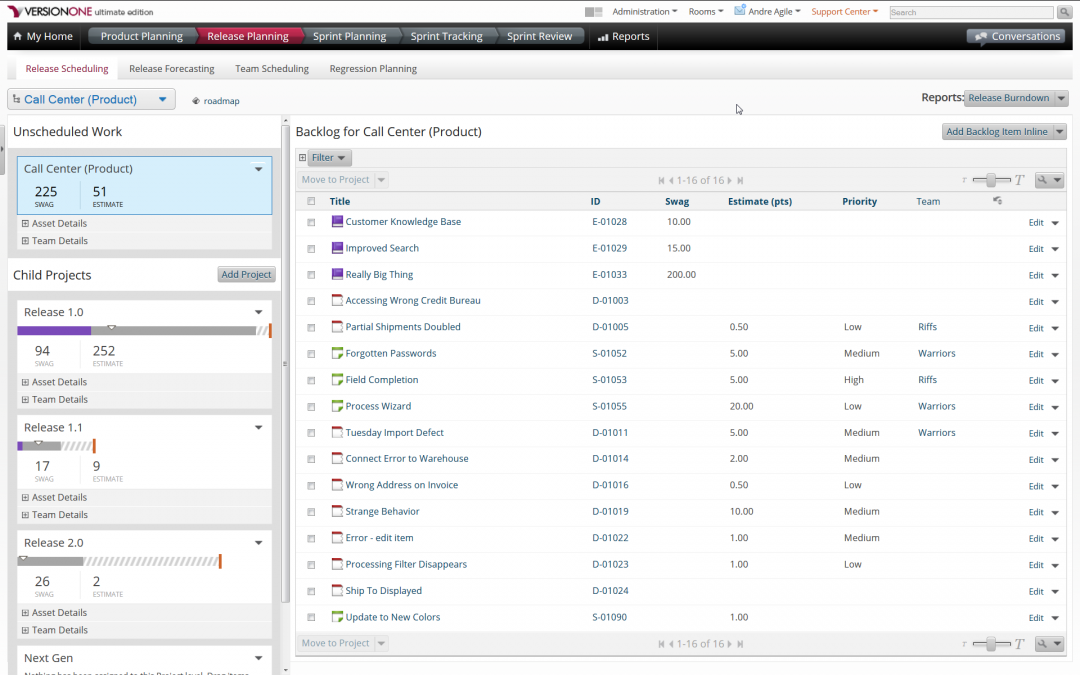Click the epic icon beside Customer Knowledge Base
Viewport: 1080px width, 675px height.
337,221
